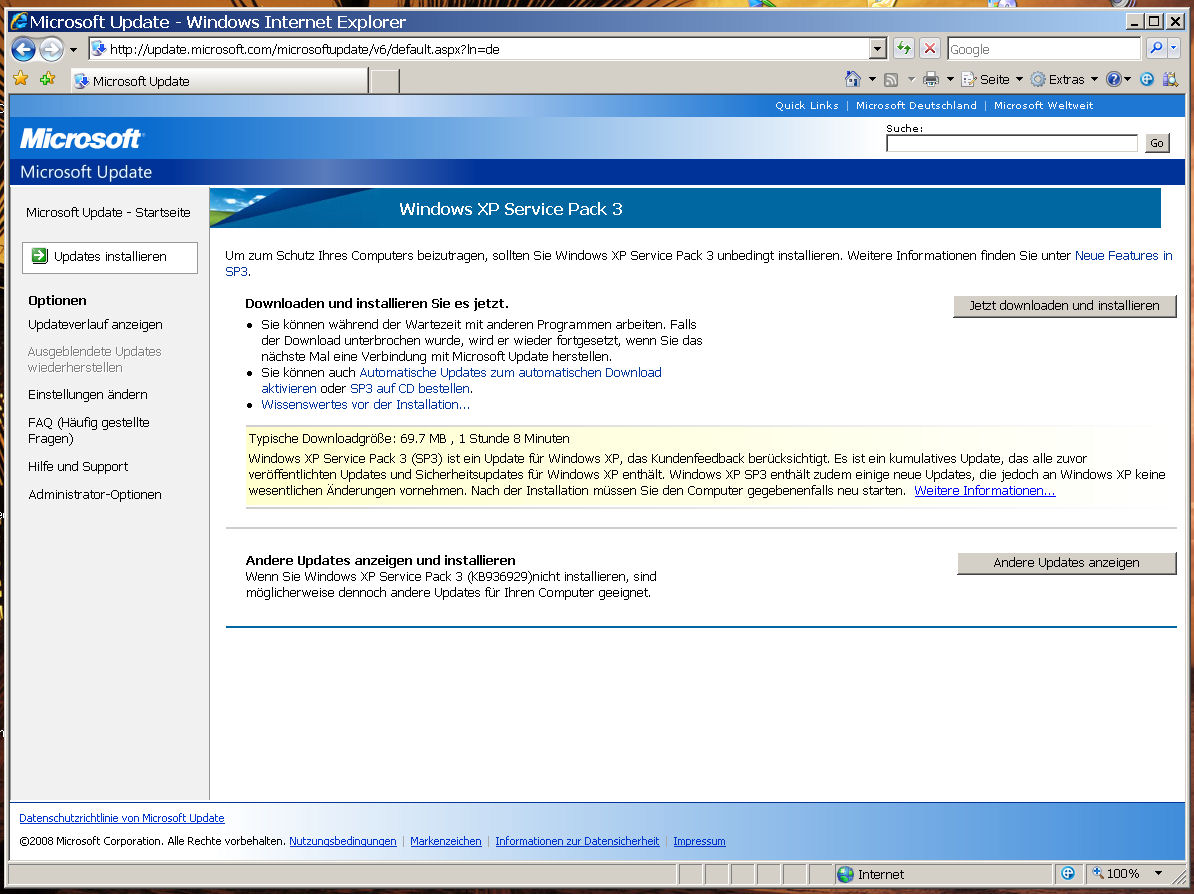Click the Home page icon
Viewport: 1194px width, 894px height.
(853, 78)
